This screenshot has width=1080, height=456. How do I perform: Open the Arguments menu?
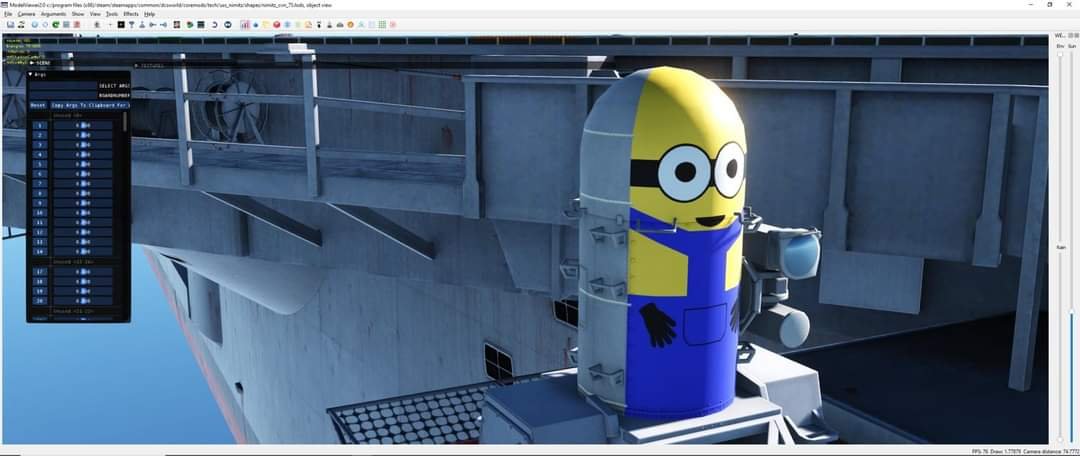tap(53, 14)
